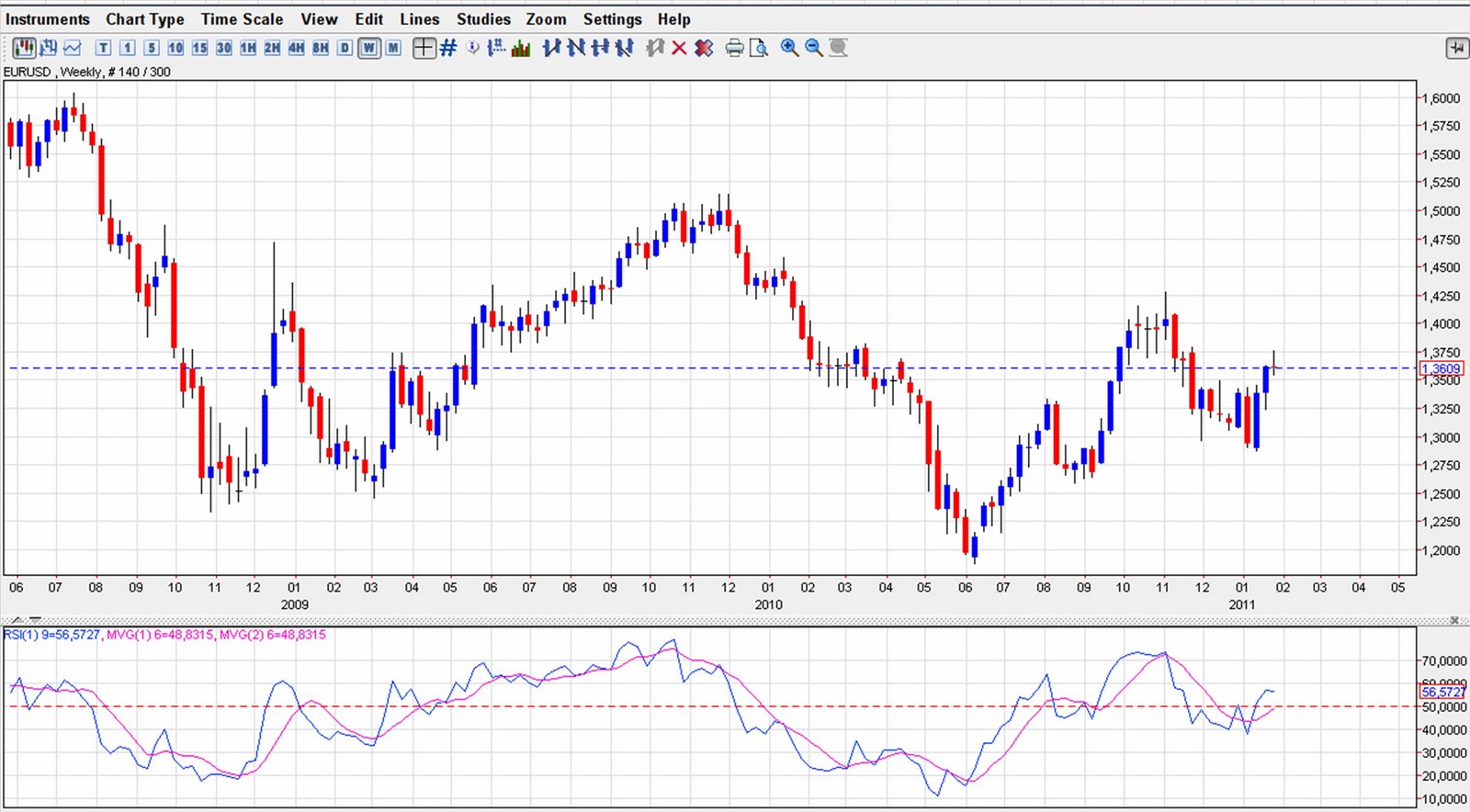
Task: Click the 2011 year label on axis
Action: [x=1242, y=604]
